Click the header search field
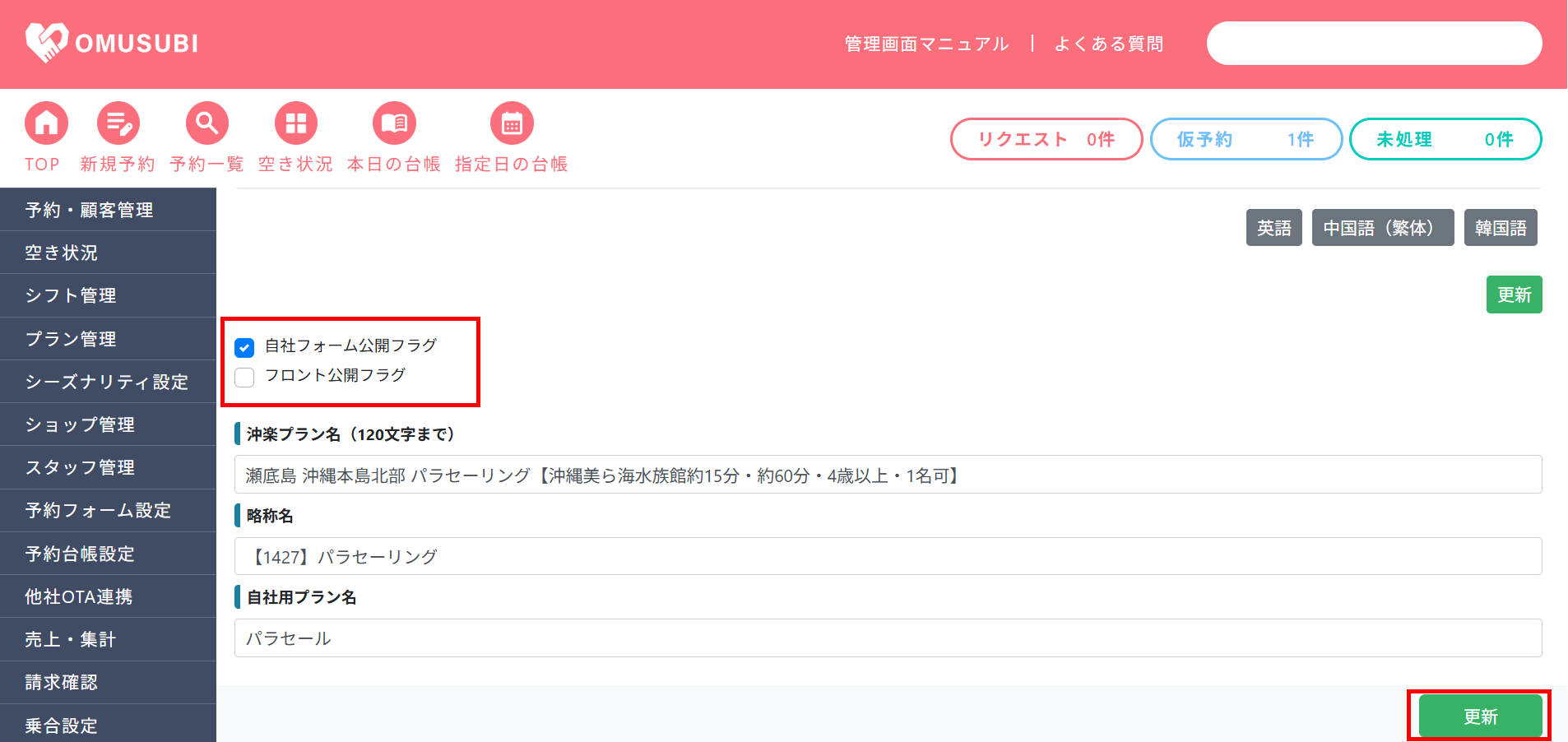 (x=1374, y=44)
